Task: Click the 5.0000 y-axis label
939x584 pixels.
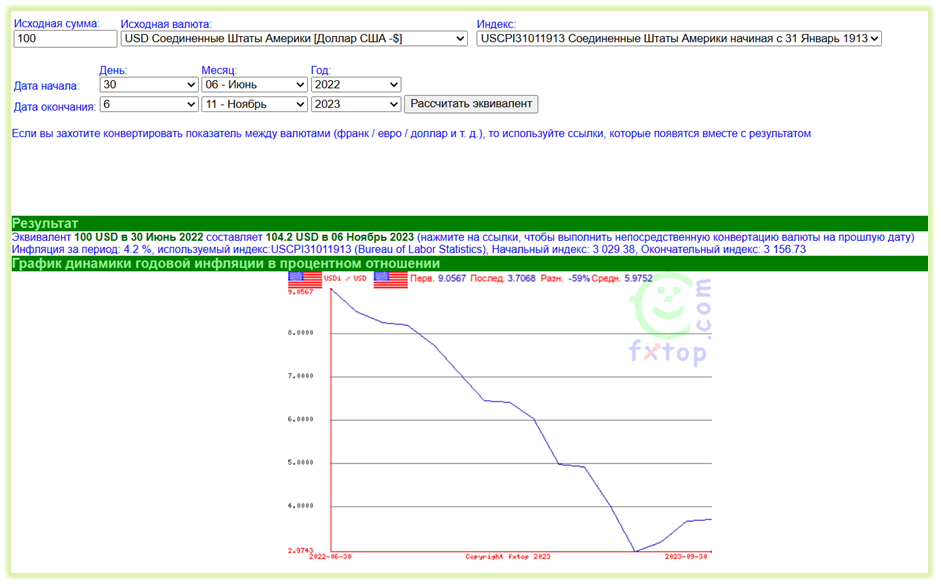Action: [x=301, y=463]
